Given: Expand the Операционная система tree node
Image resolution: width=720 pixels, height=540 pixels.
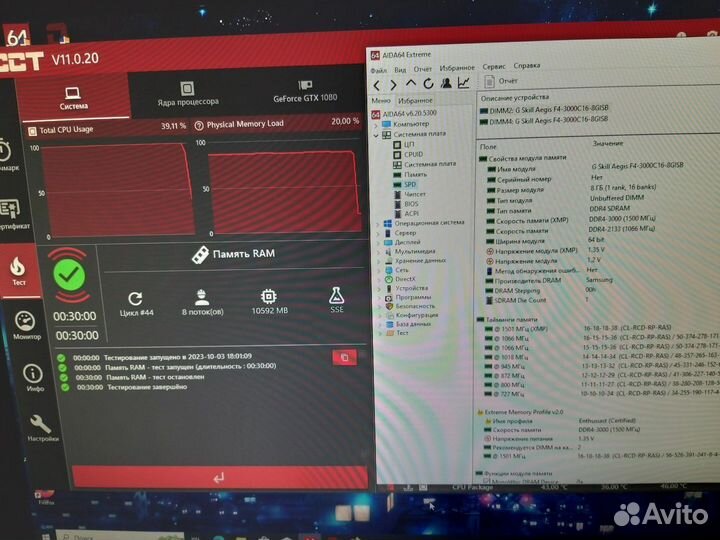Looking at the screenshot, I should point(378,224).
